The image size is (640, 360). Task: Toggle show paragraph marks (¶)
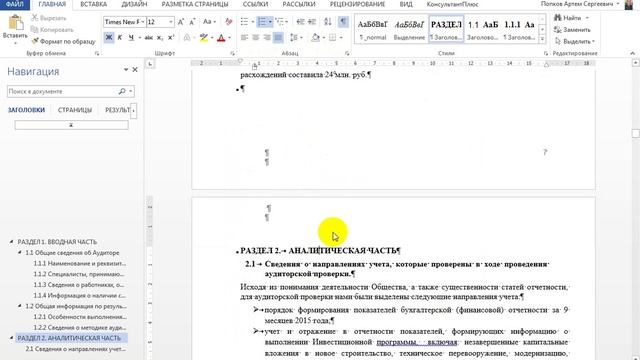(x=344, y=22)
